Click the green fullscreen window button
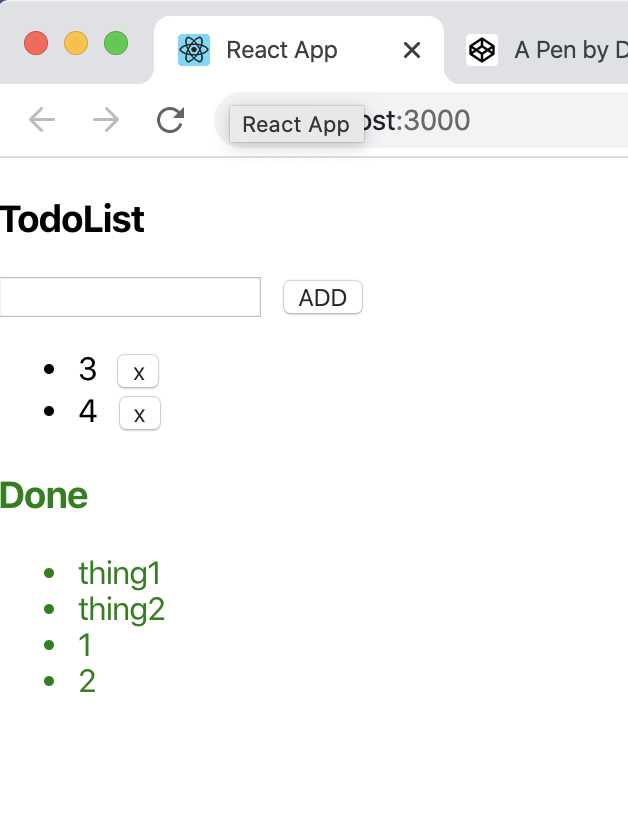 coord(116,43)
